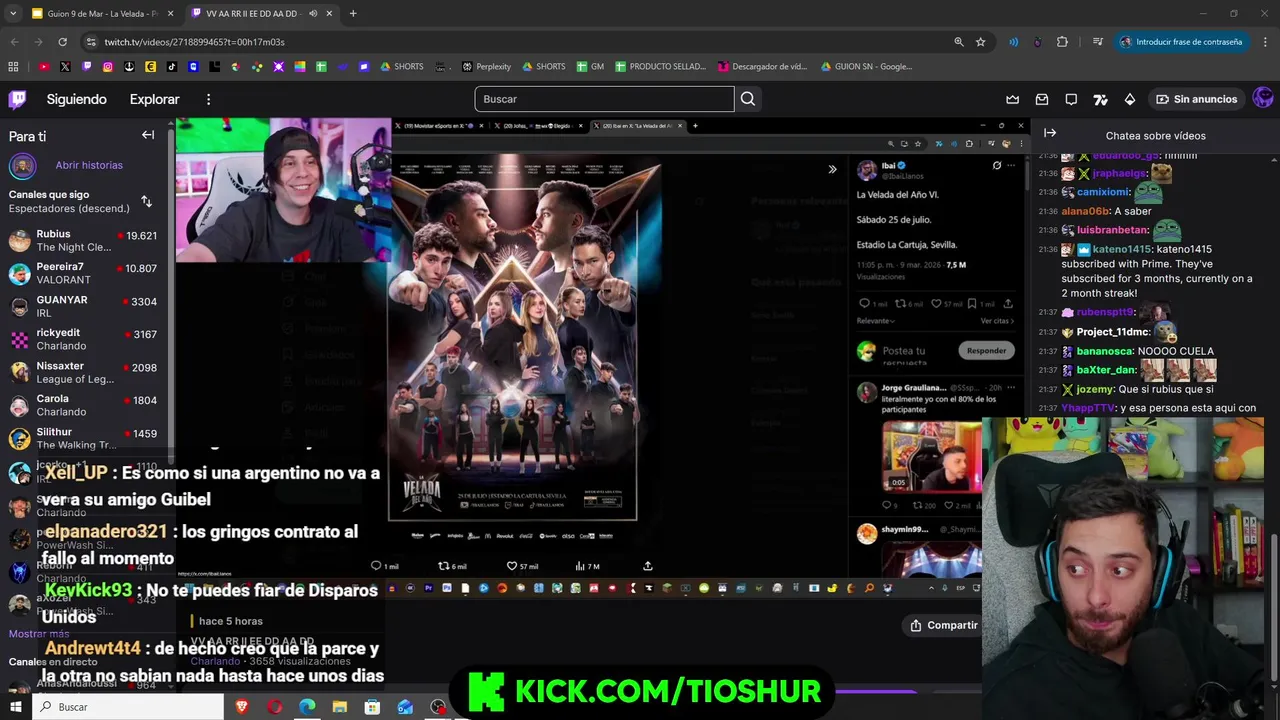Open the browser apps grid shortcut
The height and width of the screenshot is (720, 1280).
point(13,67)
